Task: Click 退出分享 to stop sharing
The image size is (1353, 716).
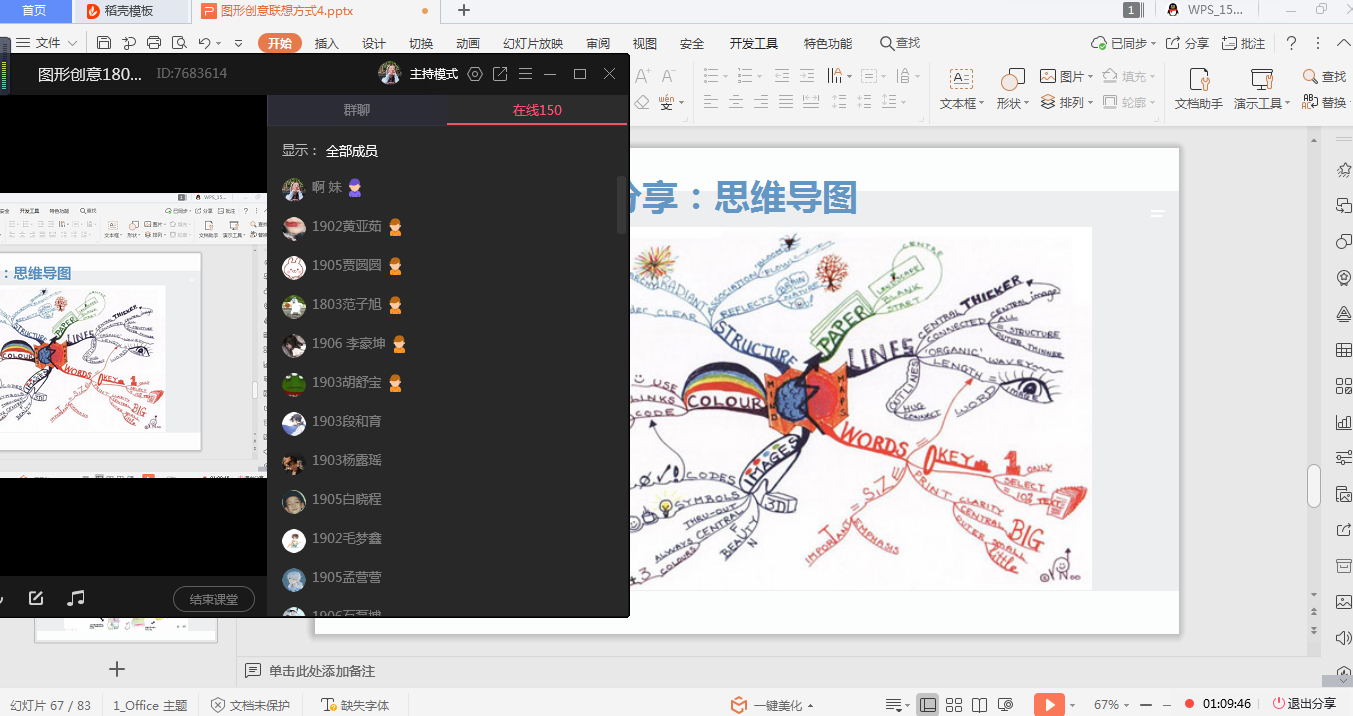Action: coord(1305,704)
